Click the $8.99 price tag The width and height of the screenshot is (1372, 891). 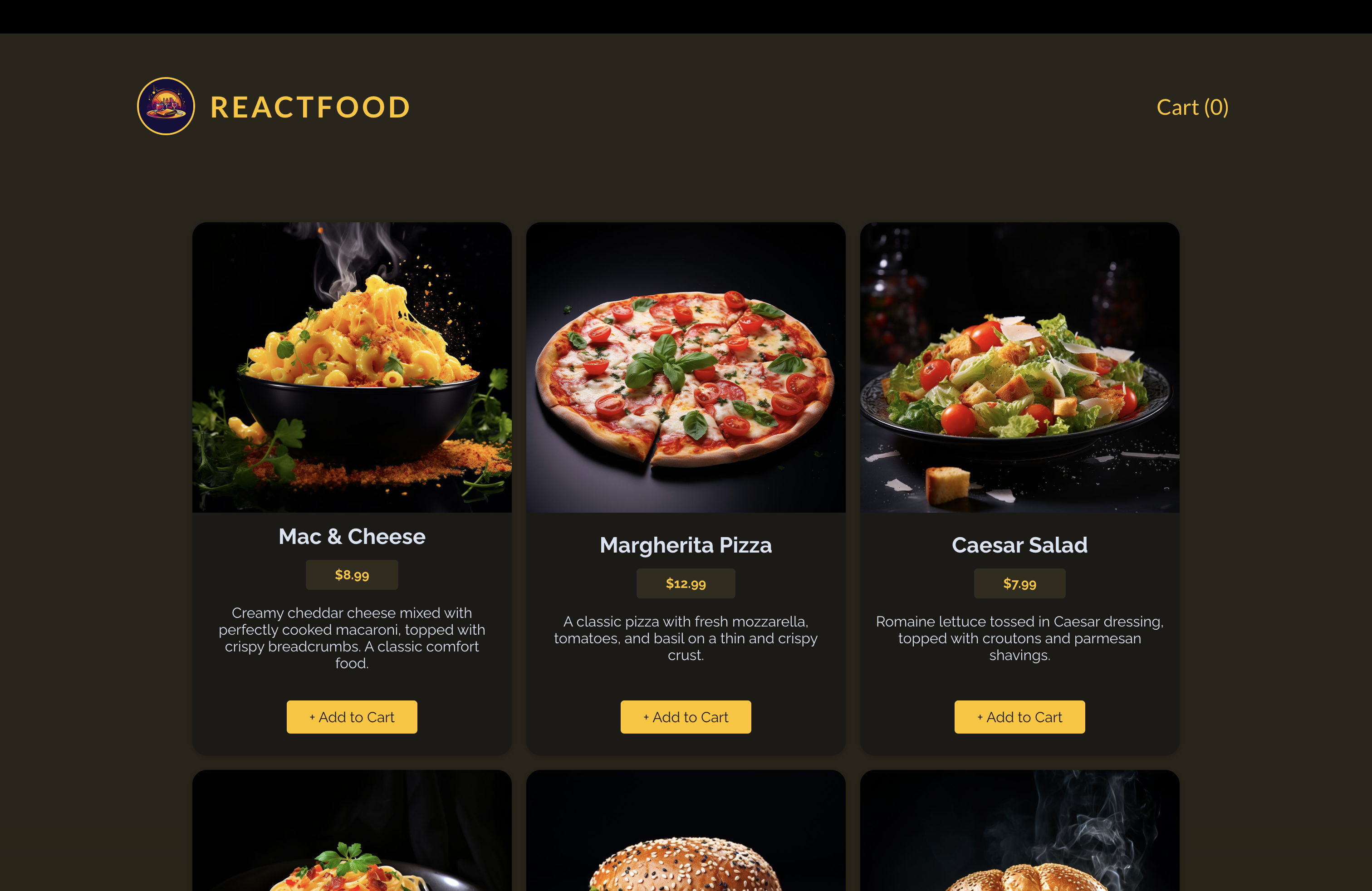click(x=352, y=575)
